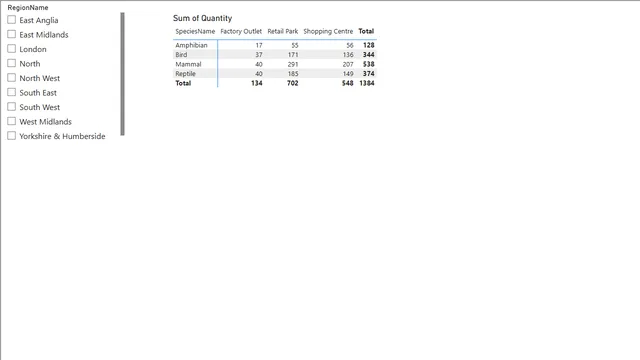This screenshot has width=640, height=360.
Task: Click Amphibian Factory Outlet value 17
Action: [259, 45]
